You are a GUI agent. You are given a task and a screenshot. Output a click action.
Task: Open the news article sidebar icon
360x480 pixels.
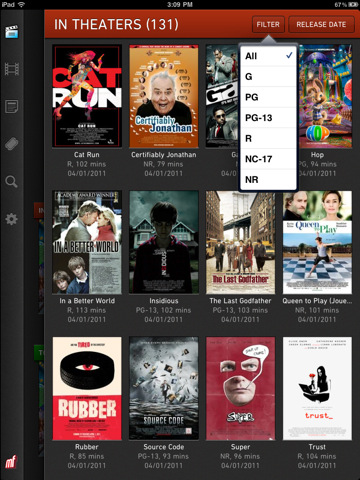[x=12, y=107]
